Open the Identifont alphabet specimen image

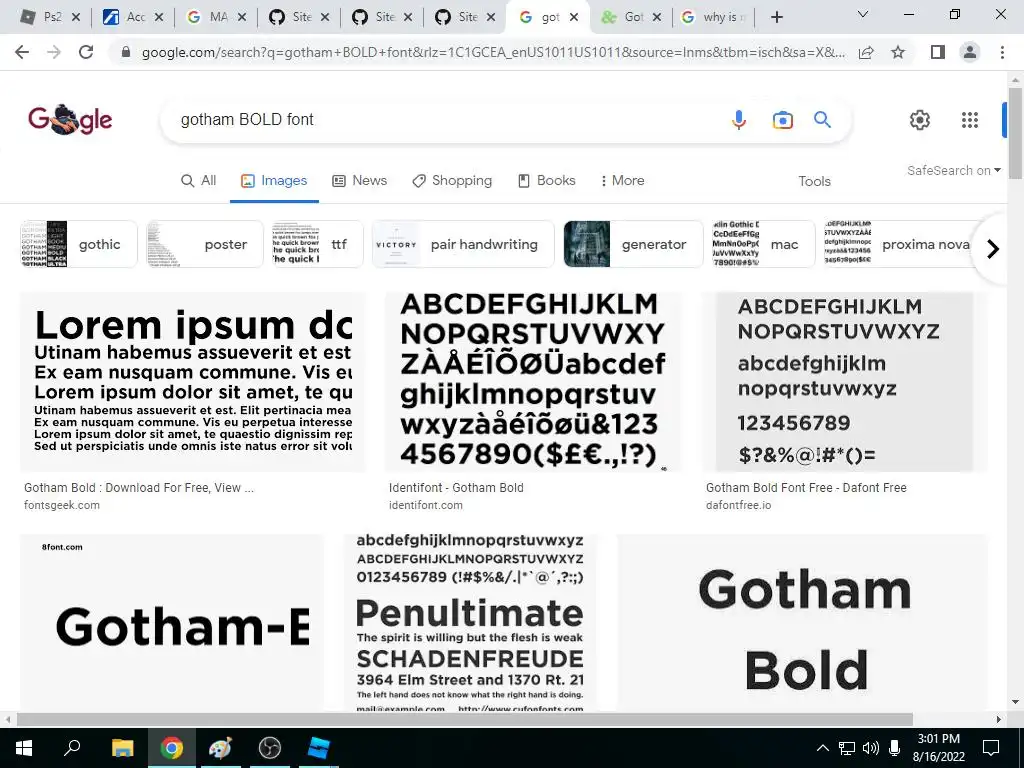[x=534, y=382]
